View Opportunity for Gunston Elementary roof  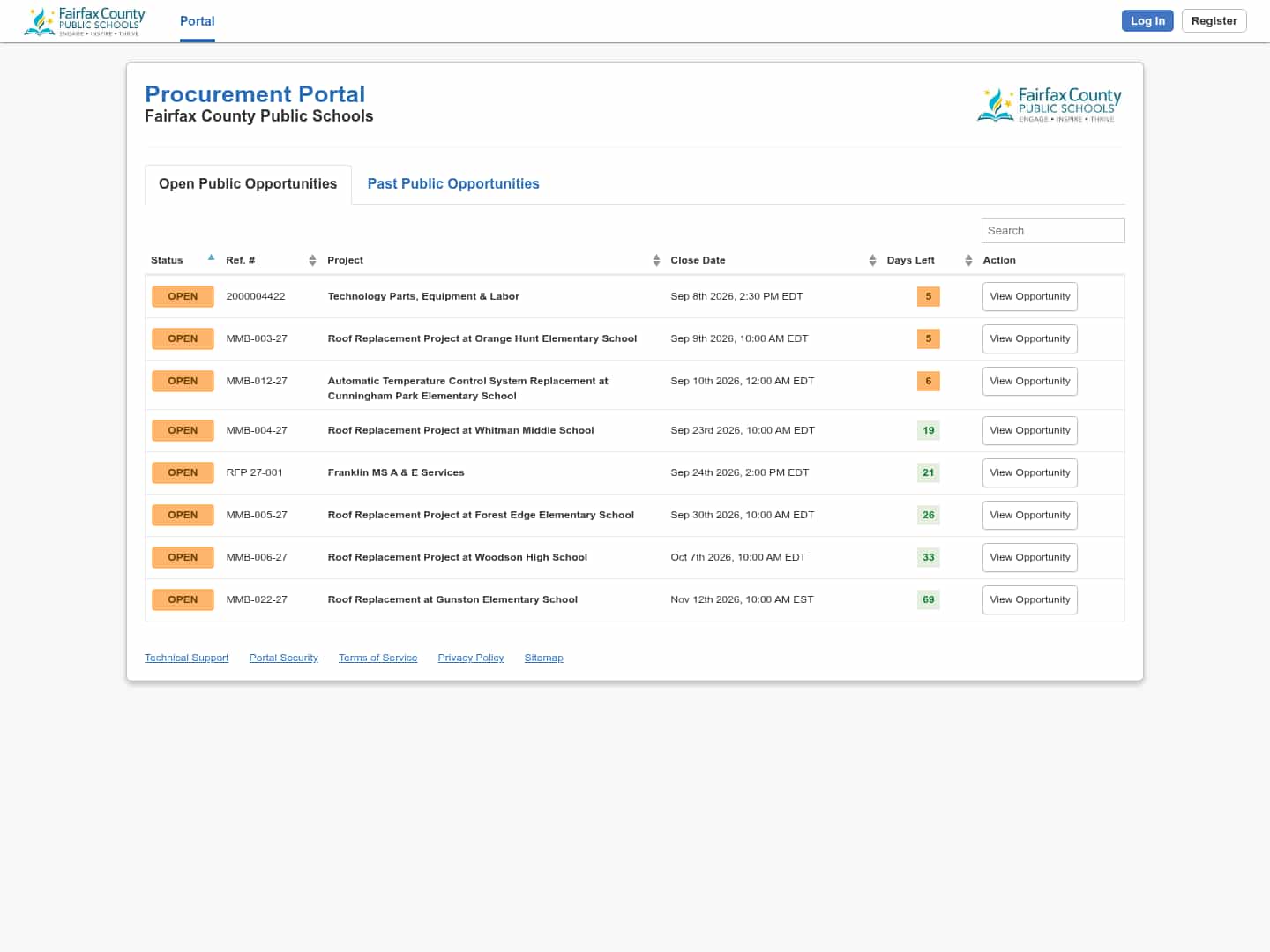(x=1030, y=600)
